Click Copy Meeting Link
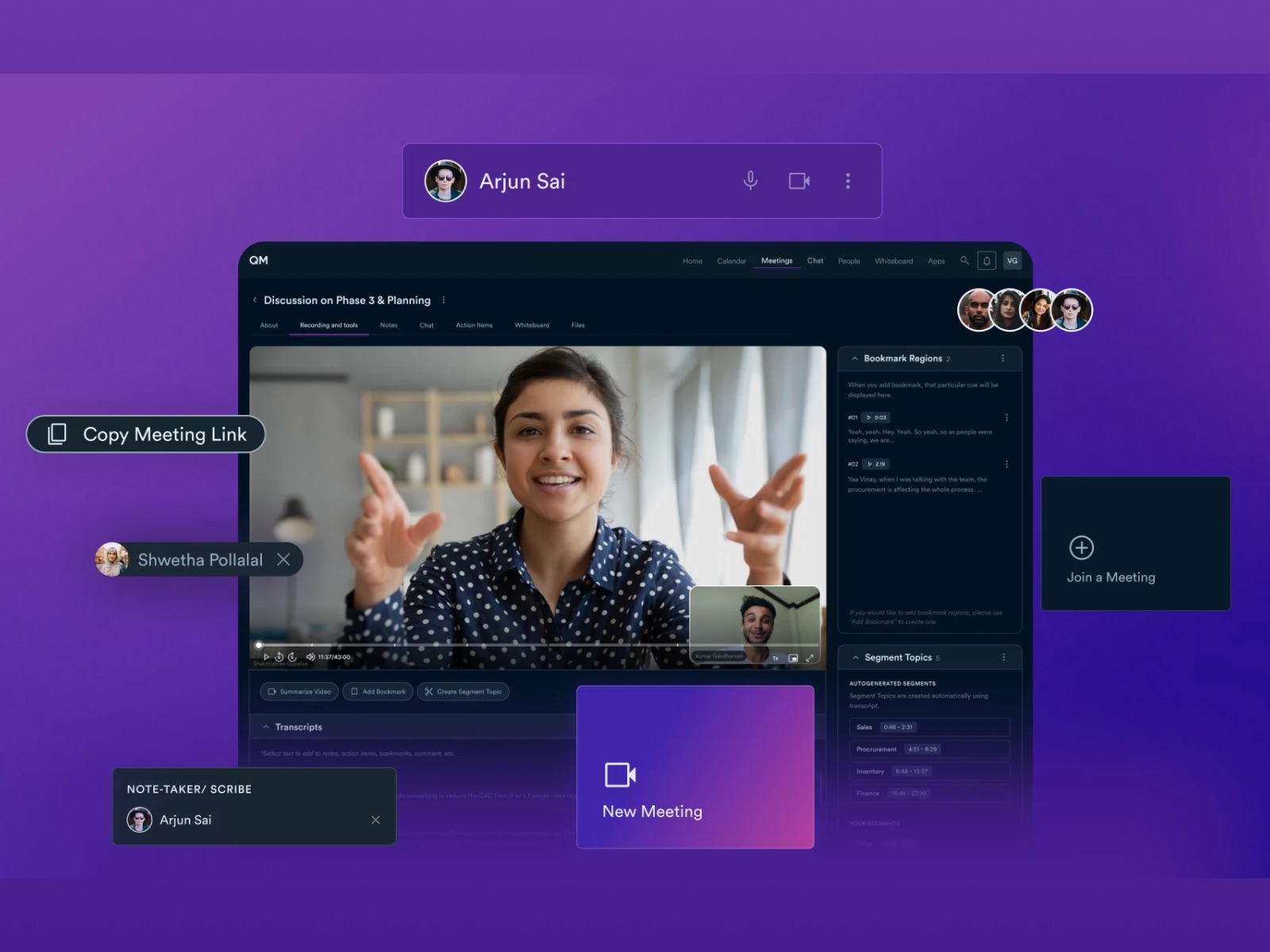 [x=146, y=434]
